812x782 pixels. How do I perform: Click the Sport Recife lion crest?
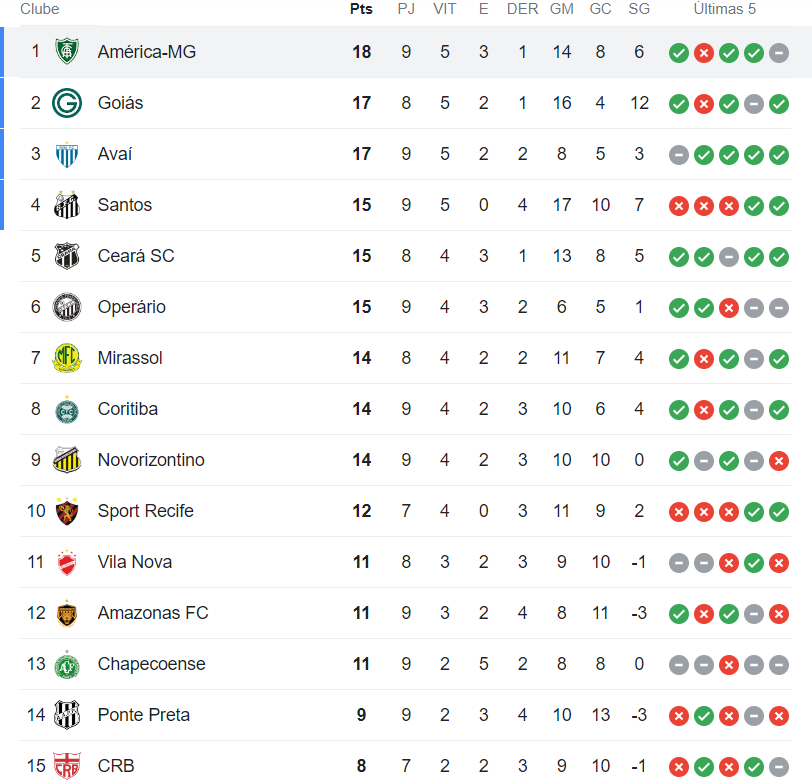67,511
